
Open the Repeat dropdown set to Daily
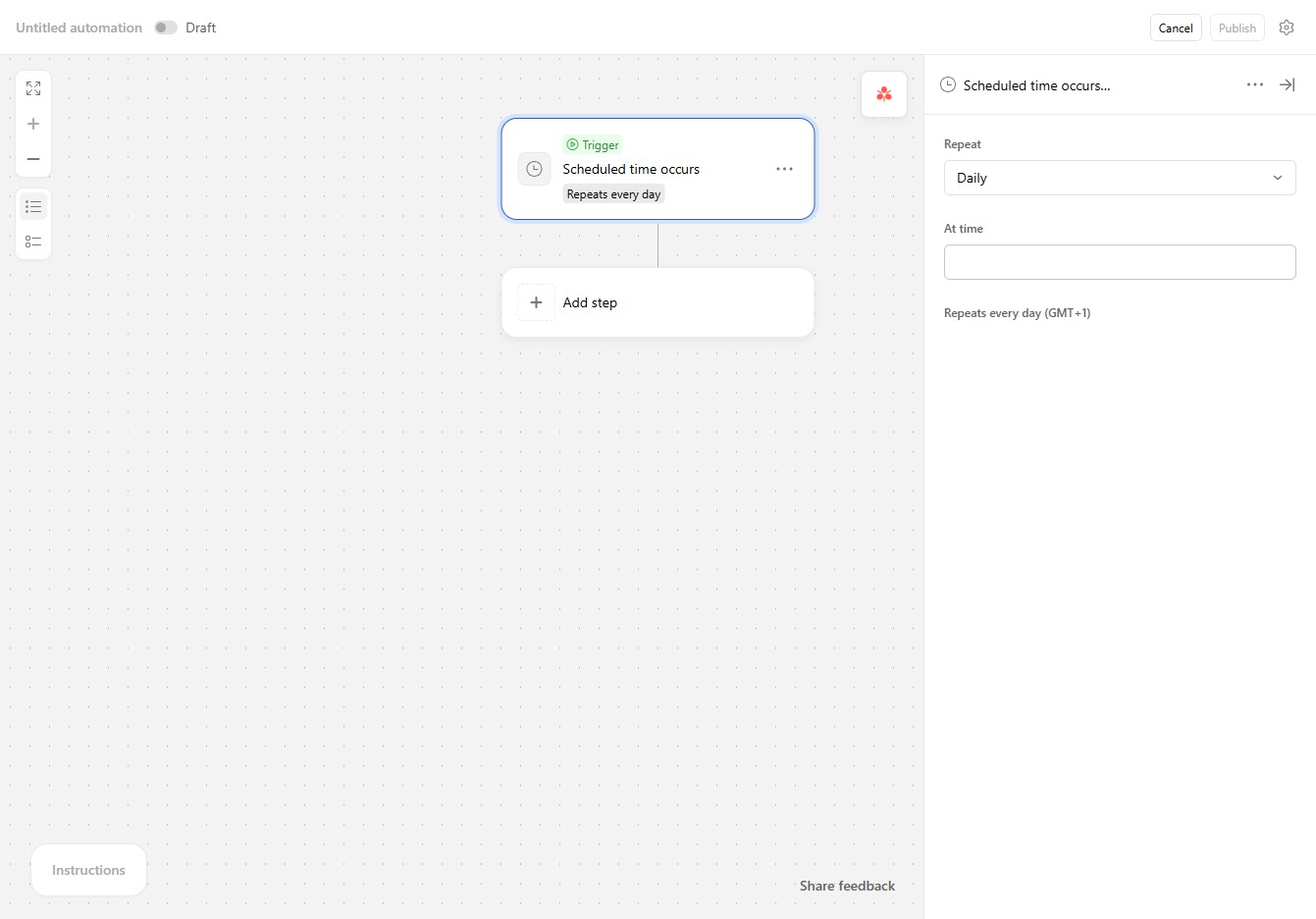tap(1120, 178)
